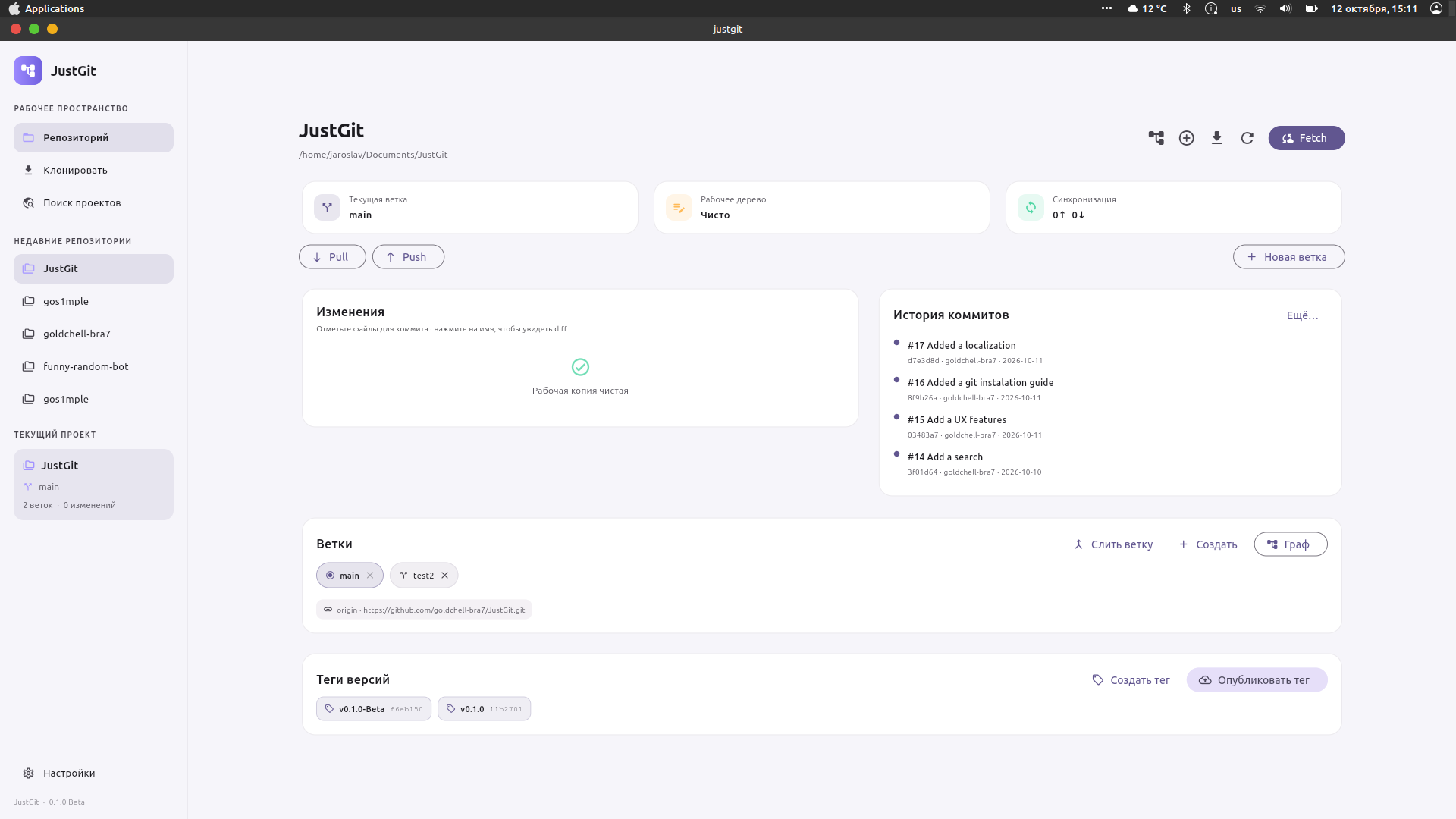Click Опубликовать тег
This screenshot has width=1456, height=819.
(x=1257, y=680)
